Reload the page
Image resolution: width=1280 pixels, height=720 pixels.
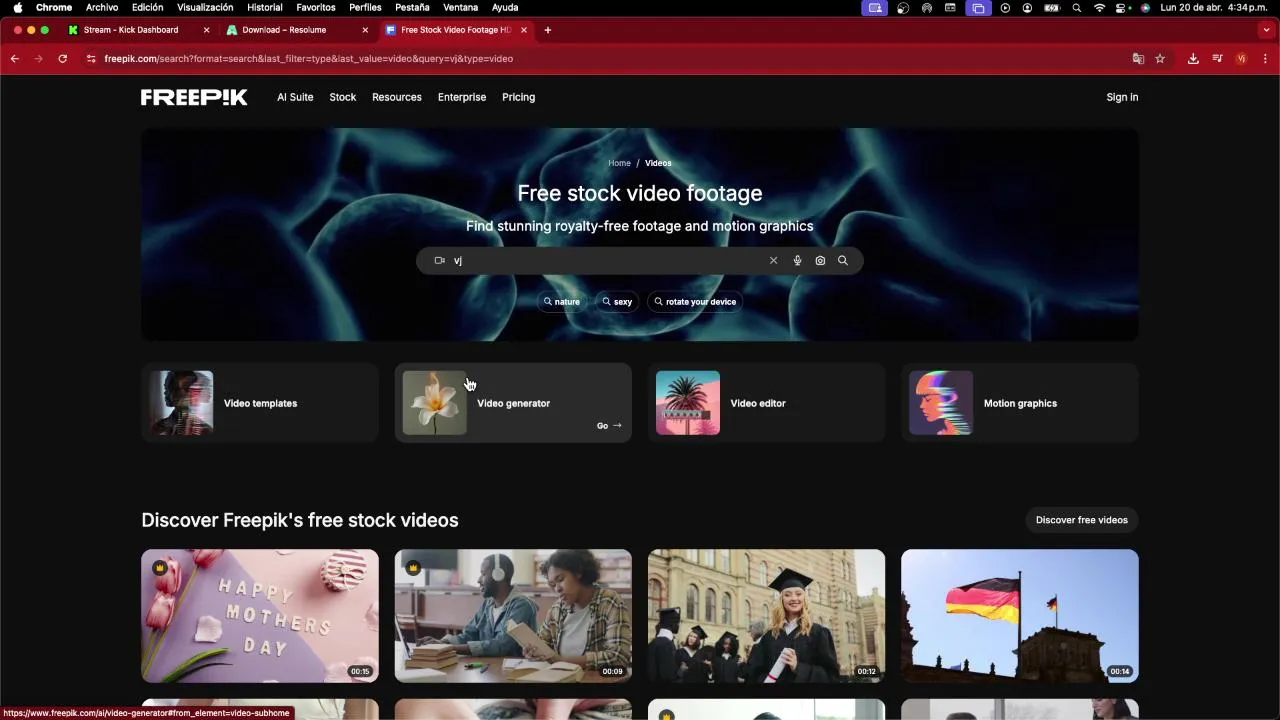pyautogui.click(x=63, y=59)
